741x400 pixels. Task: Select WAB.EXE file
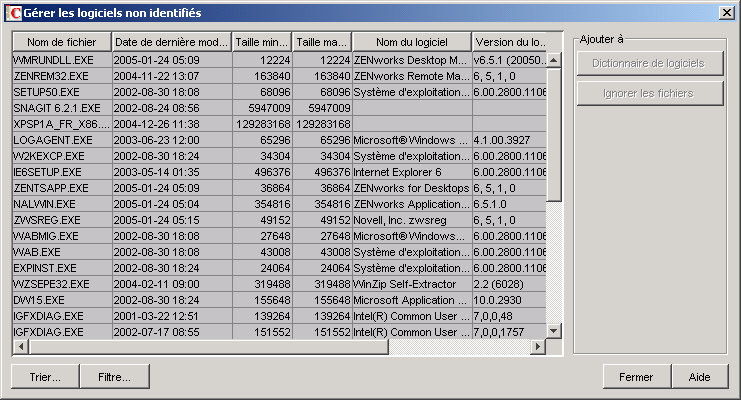pos(62,252)
